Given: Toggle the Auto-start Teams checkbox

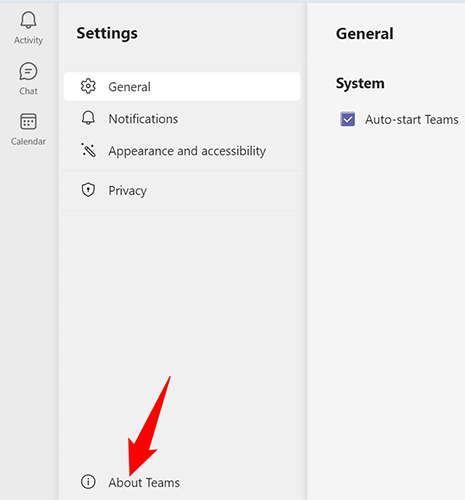Looking at the screenshot, I should click(348, 119).
